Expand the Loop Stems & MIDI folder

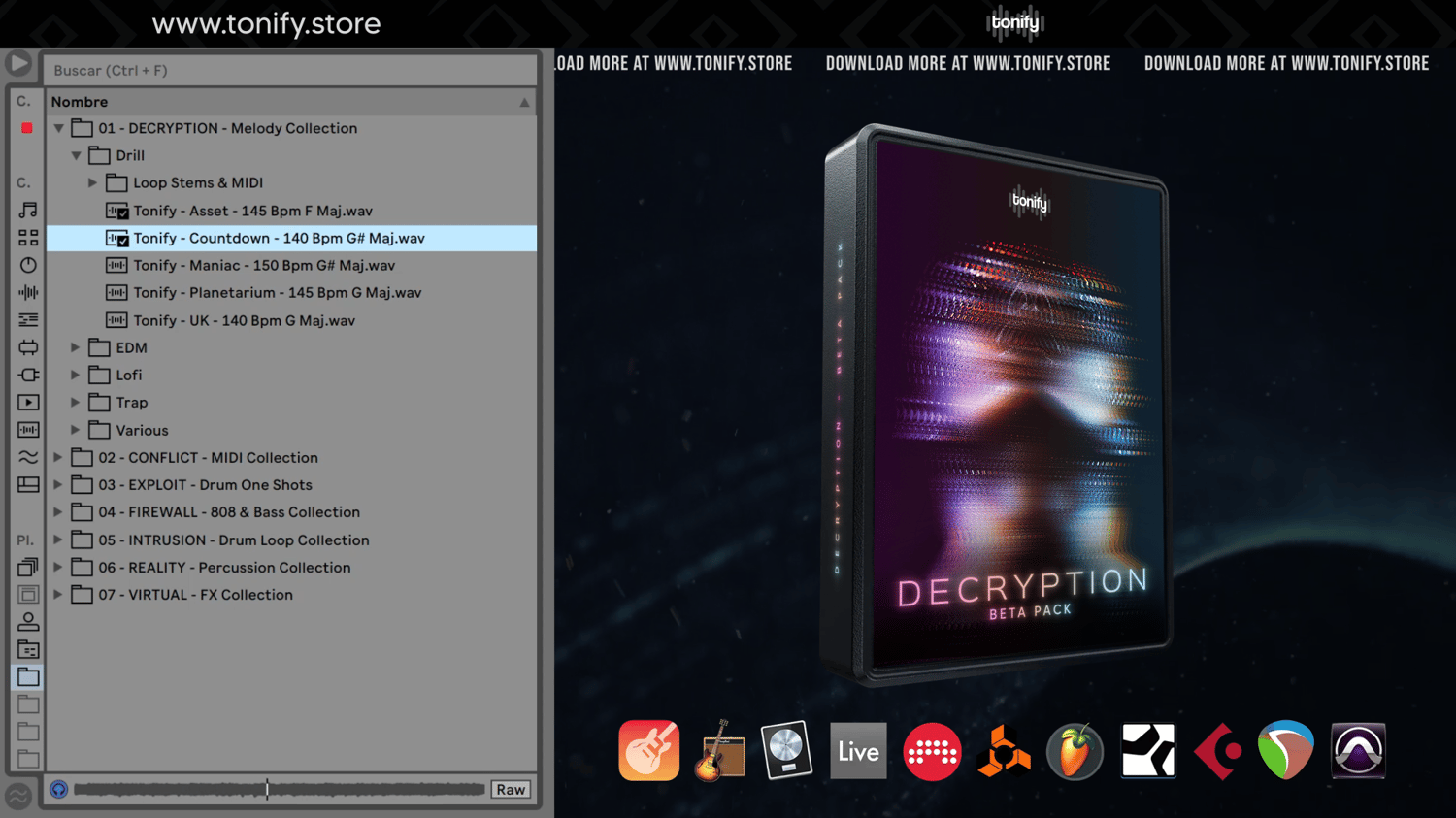point(93,182)
